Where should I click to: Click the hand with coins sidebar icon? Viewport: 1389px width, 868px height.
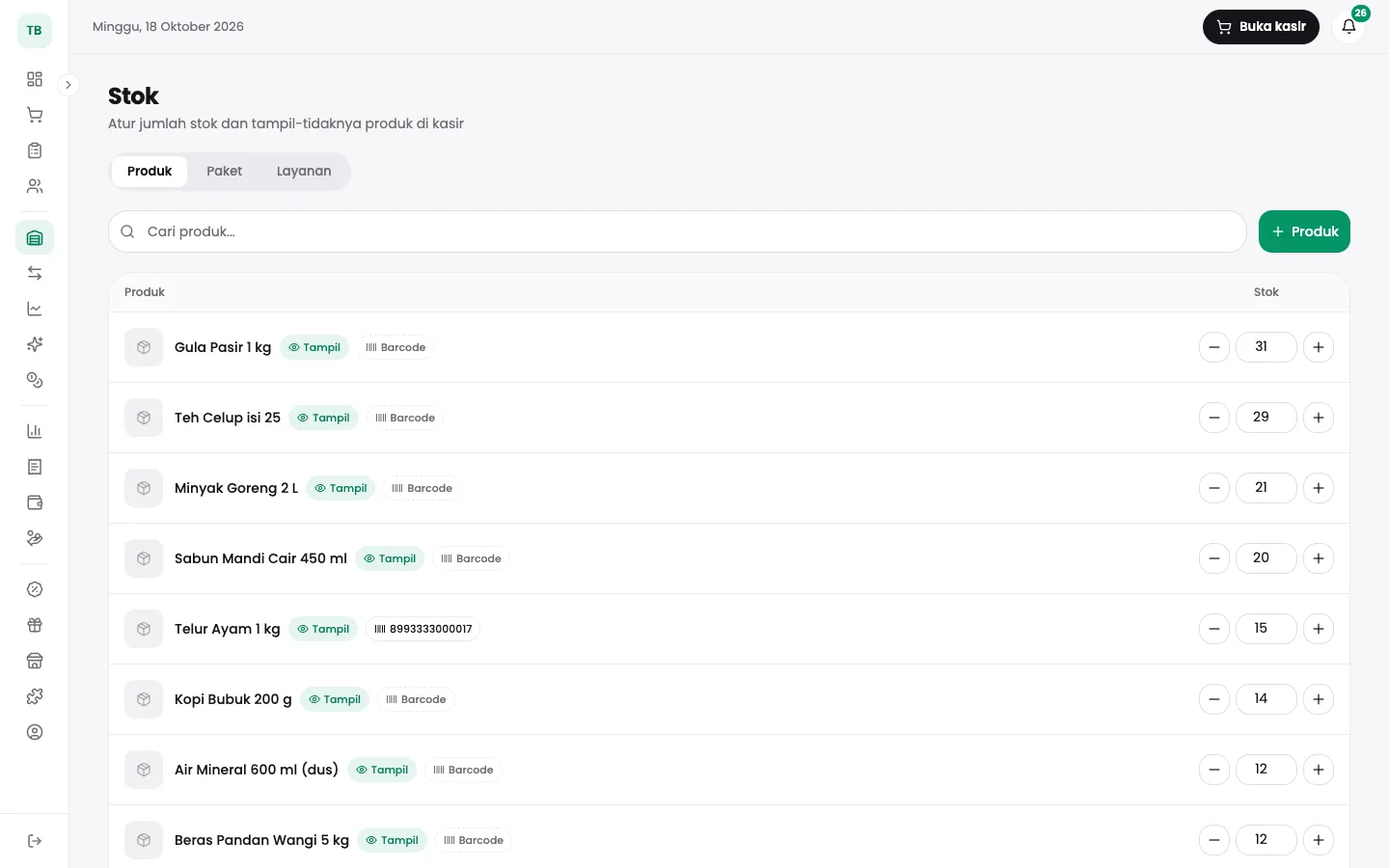35,538
